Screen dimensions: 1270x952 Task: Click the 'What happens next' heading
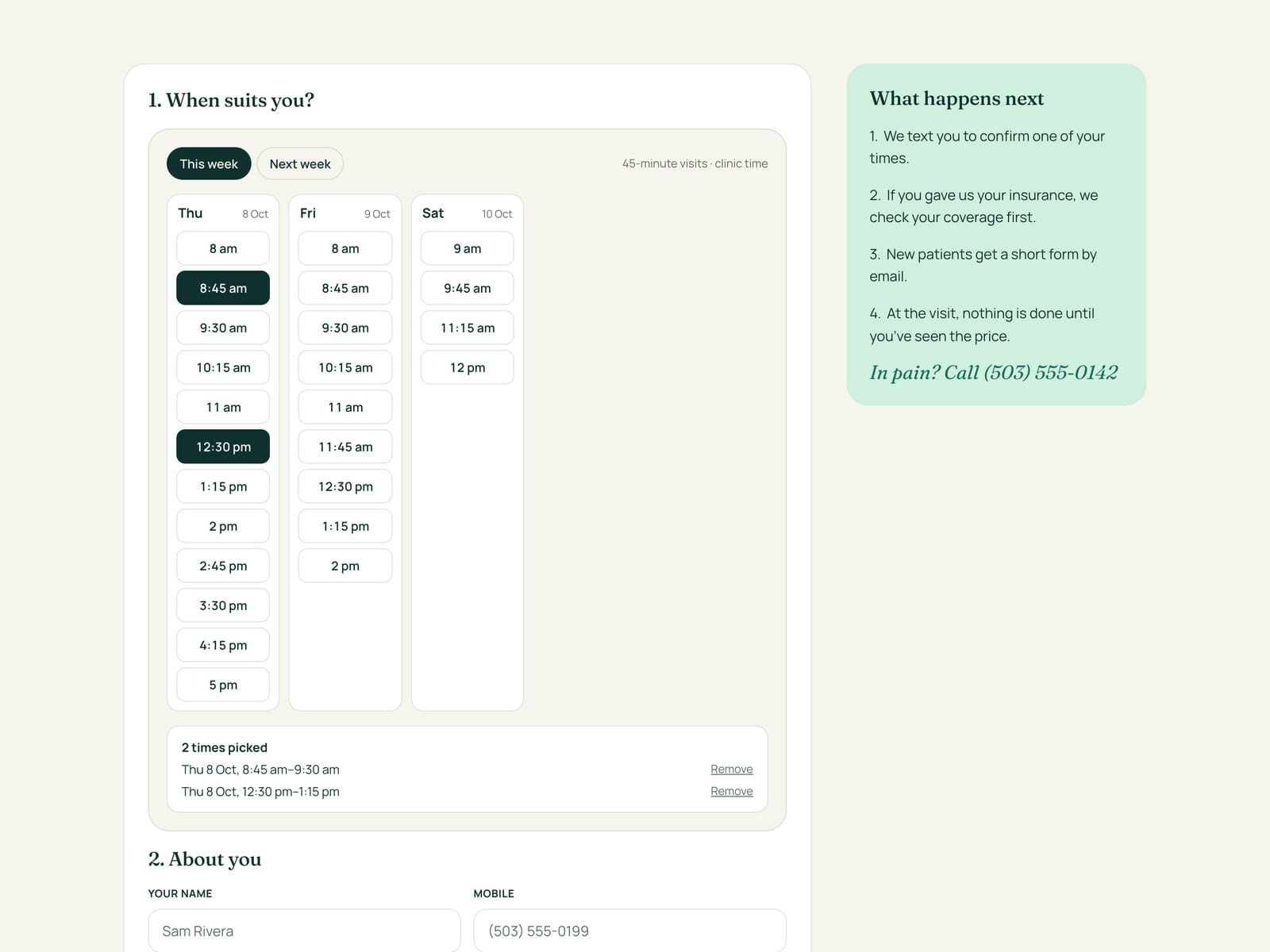pos(956,98)
